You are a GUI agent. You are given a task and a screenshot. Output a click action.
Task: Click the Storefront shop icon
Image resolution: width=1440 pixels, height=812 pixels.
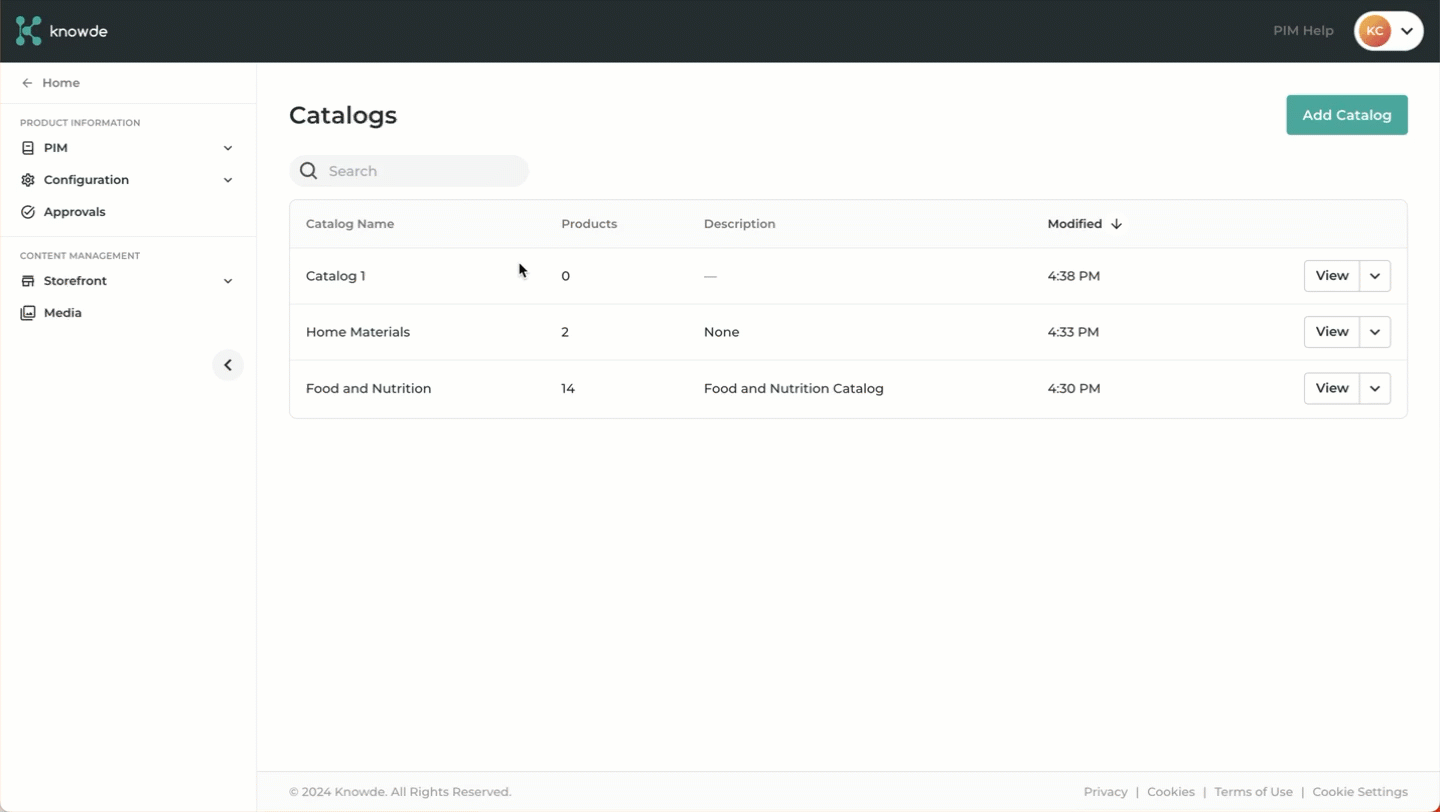(28, 281)
